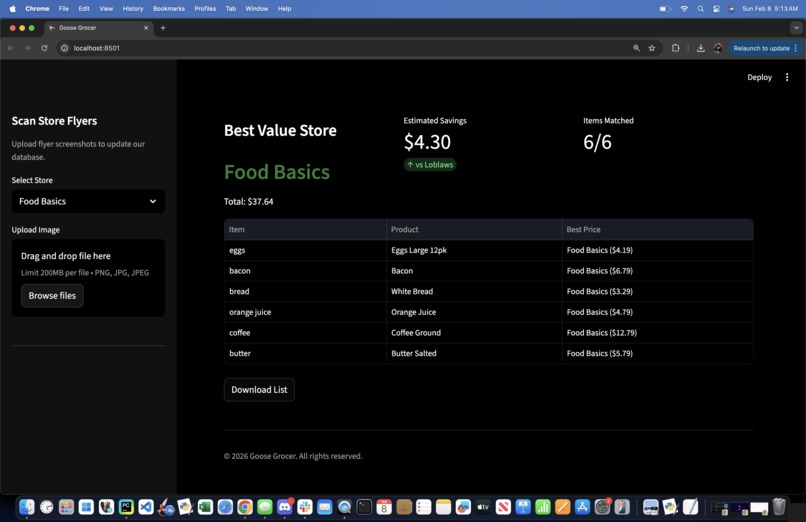Click the Deploy button
This screenshot has width=806, height=522.
pyautogui.click(x=759, y=77)
